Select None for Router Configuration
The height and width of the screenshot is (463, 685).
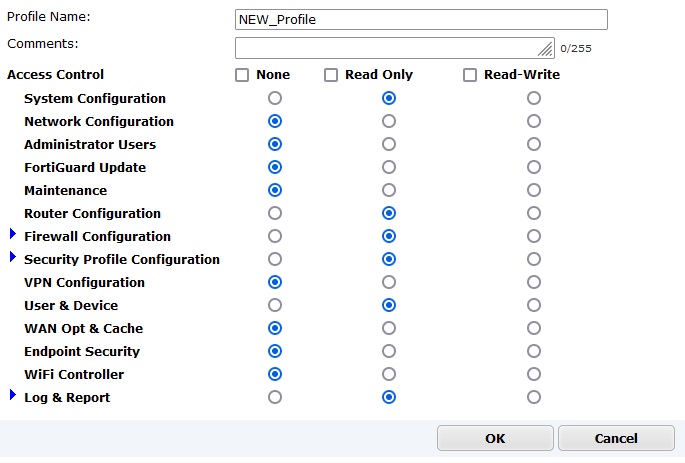point(275,213)
